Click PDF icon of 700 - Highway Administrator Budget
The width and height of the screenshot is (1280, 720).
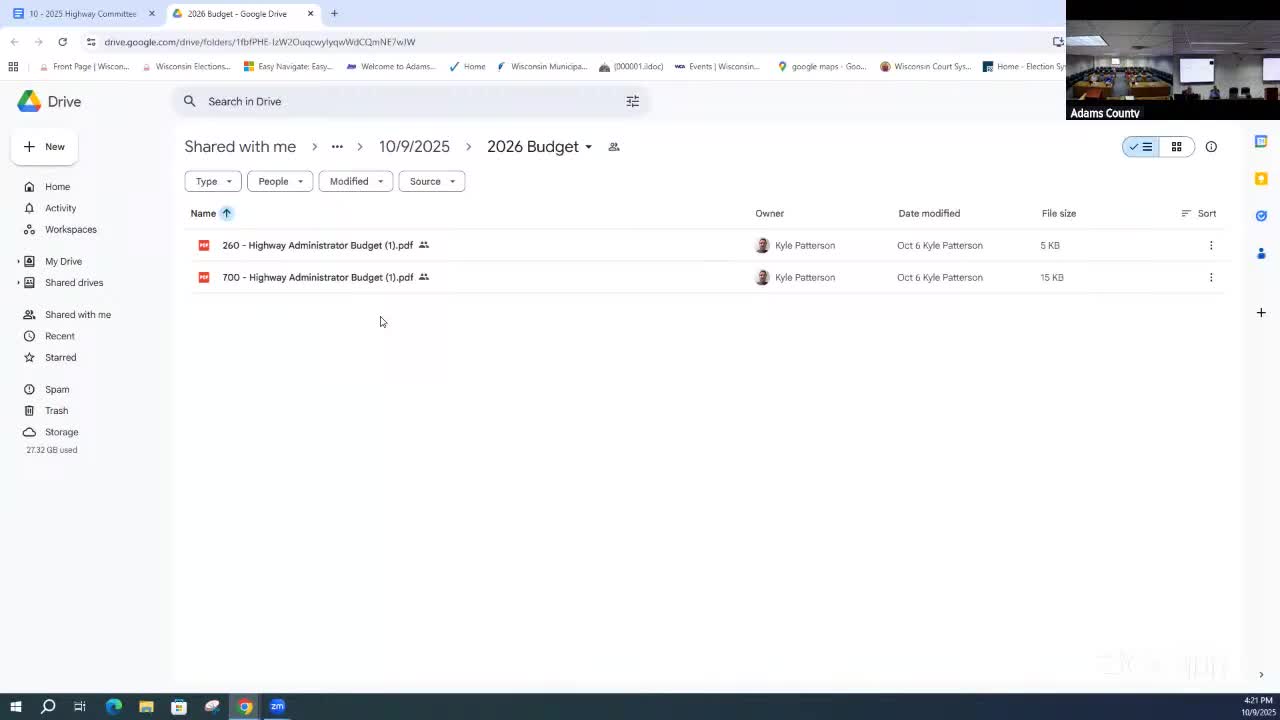[204, 277]
